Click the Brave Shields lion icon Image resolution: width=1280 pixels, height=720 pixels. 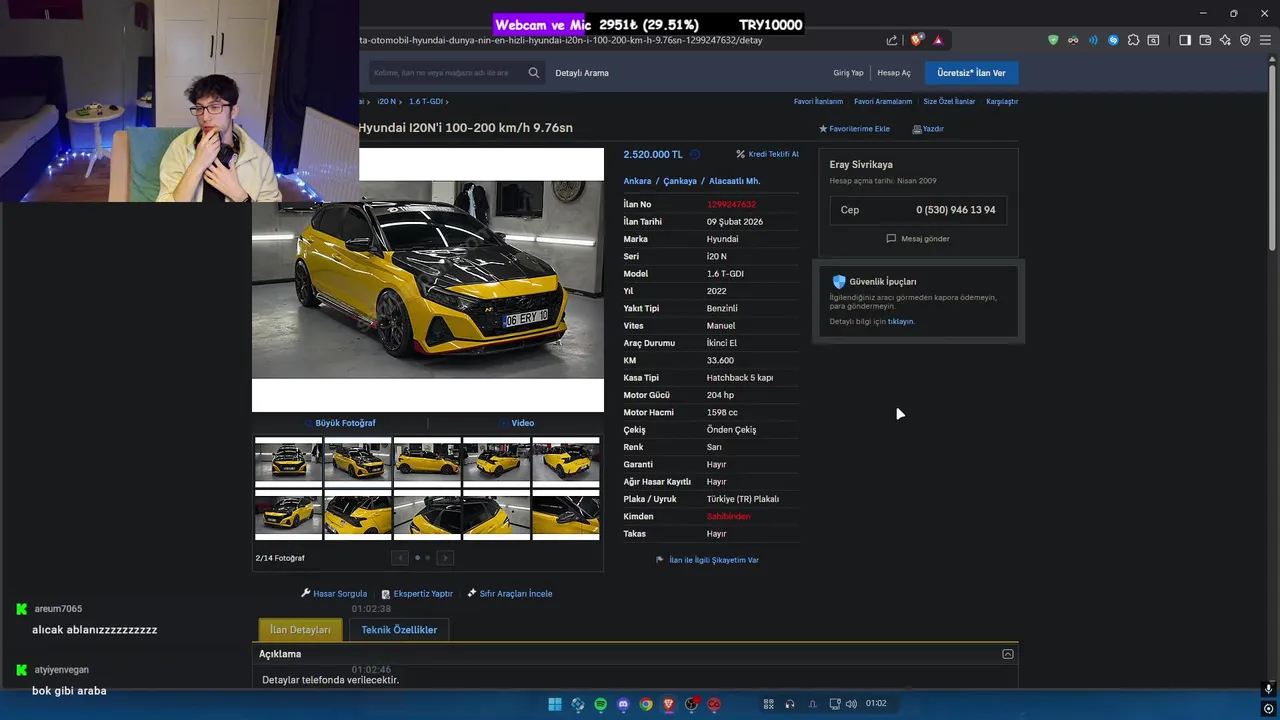(916, 40)
